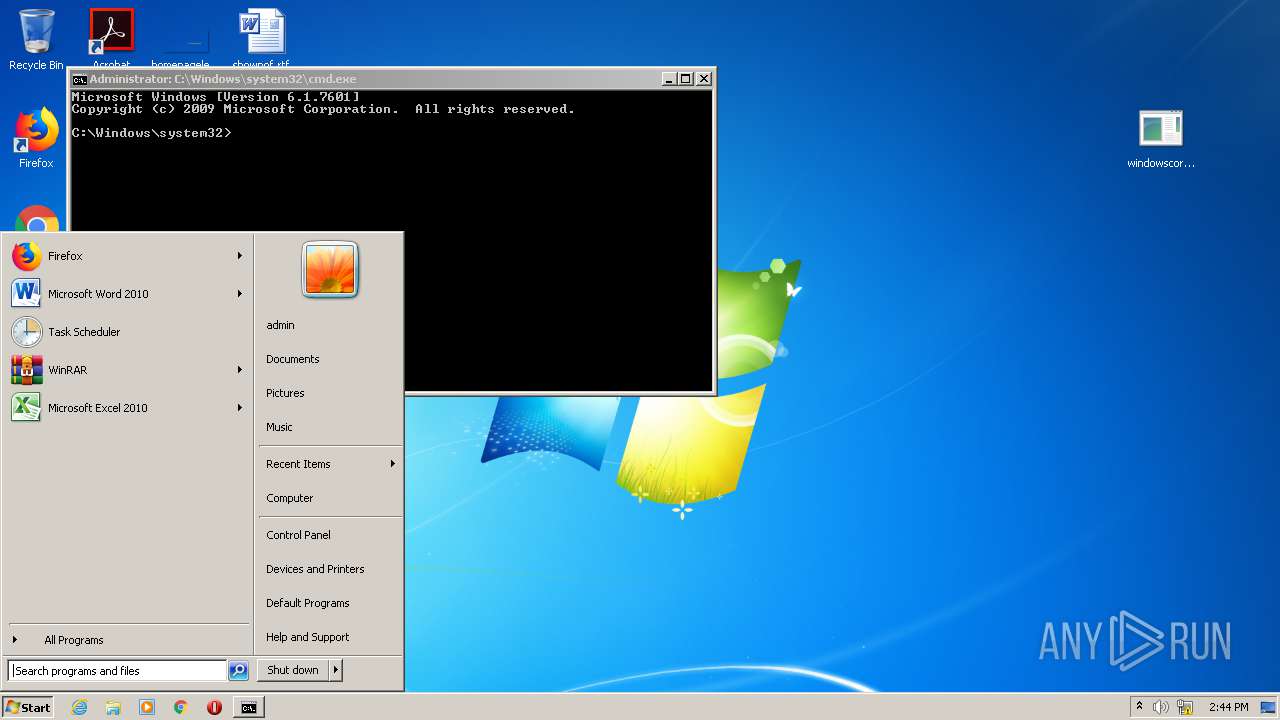The height and width of the screenshot is (720, 1280).
Task: Open Internet Explorer from the taskbar
Action: [x=79, y=707]
